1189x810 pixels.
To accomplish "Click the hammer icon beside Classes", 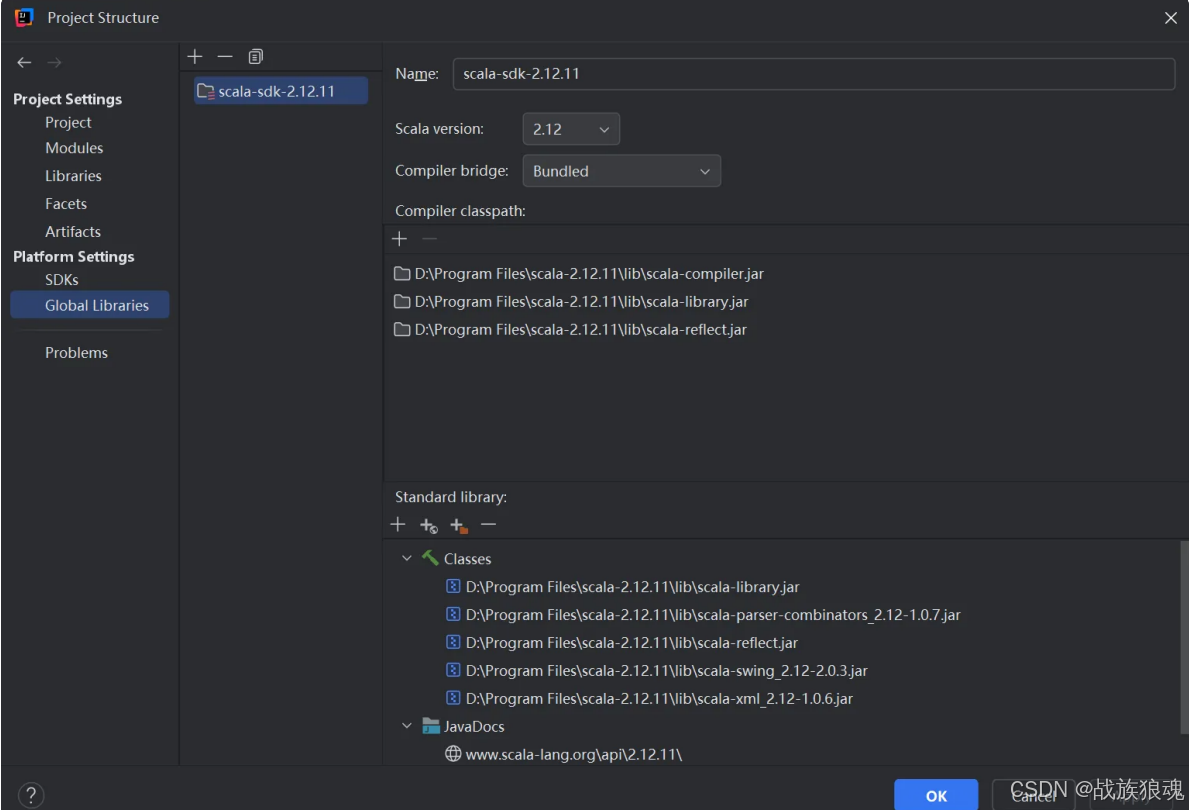I will click(x=430, y=558).
